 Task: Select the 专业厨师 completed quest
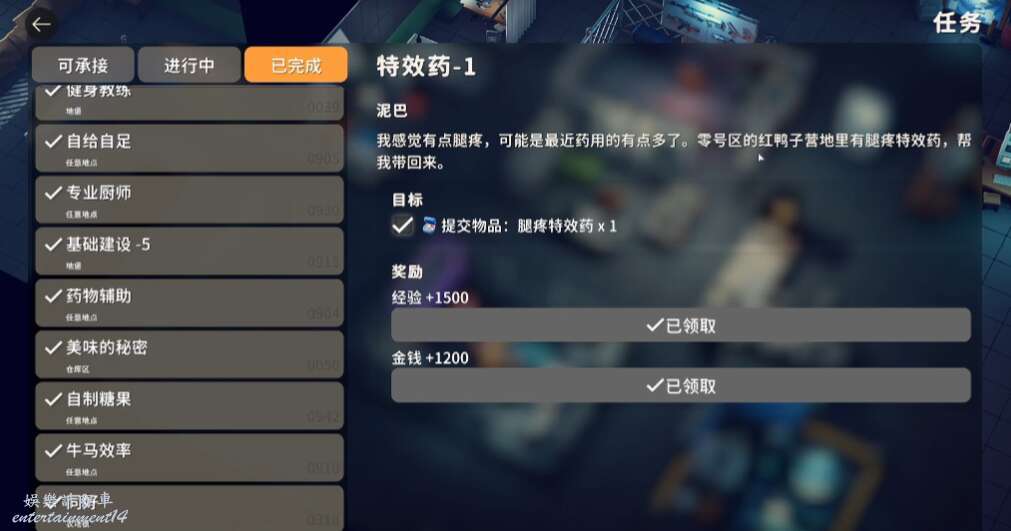click(190, 200)
